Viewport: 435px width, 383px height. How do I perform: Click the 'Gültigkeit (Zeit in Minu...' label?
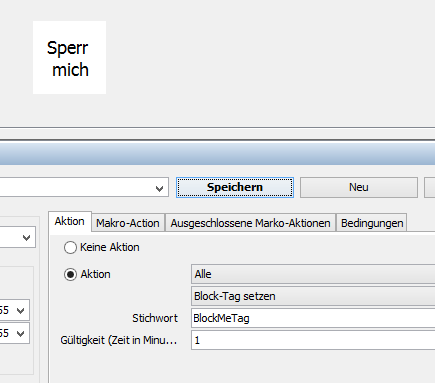click(x=119, y=340)
